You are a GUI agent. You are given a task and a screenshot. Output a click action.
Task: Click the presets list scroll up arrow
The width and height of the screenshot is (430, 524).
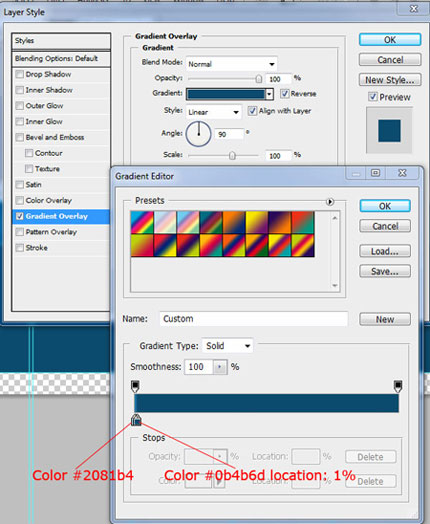(335, 218)
